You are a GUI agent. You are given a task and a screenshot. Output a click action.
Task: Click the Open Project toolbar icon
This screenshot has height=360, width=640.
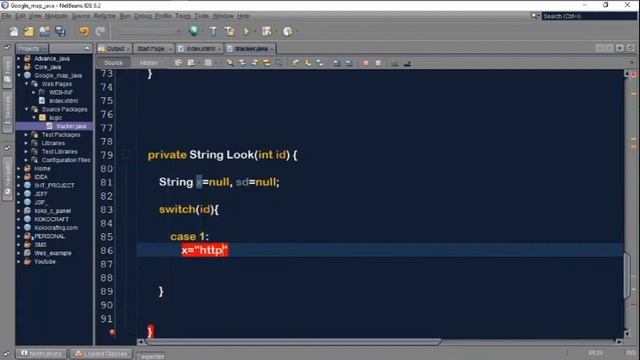click(x=44, y=31)
